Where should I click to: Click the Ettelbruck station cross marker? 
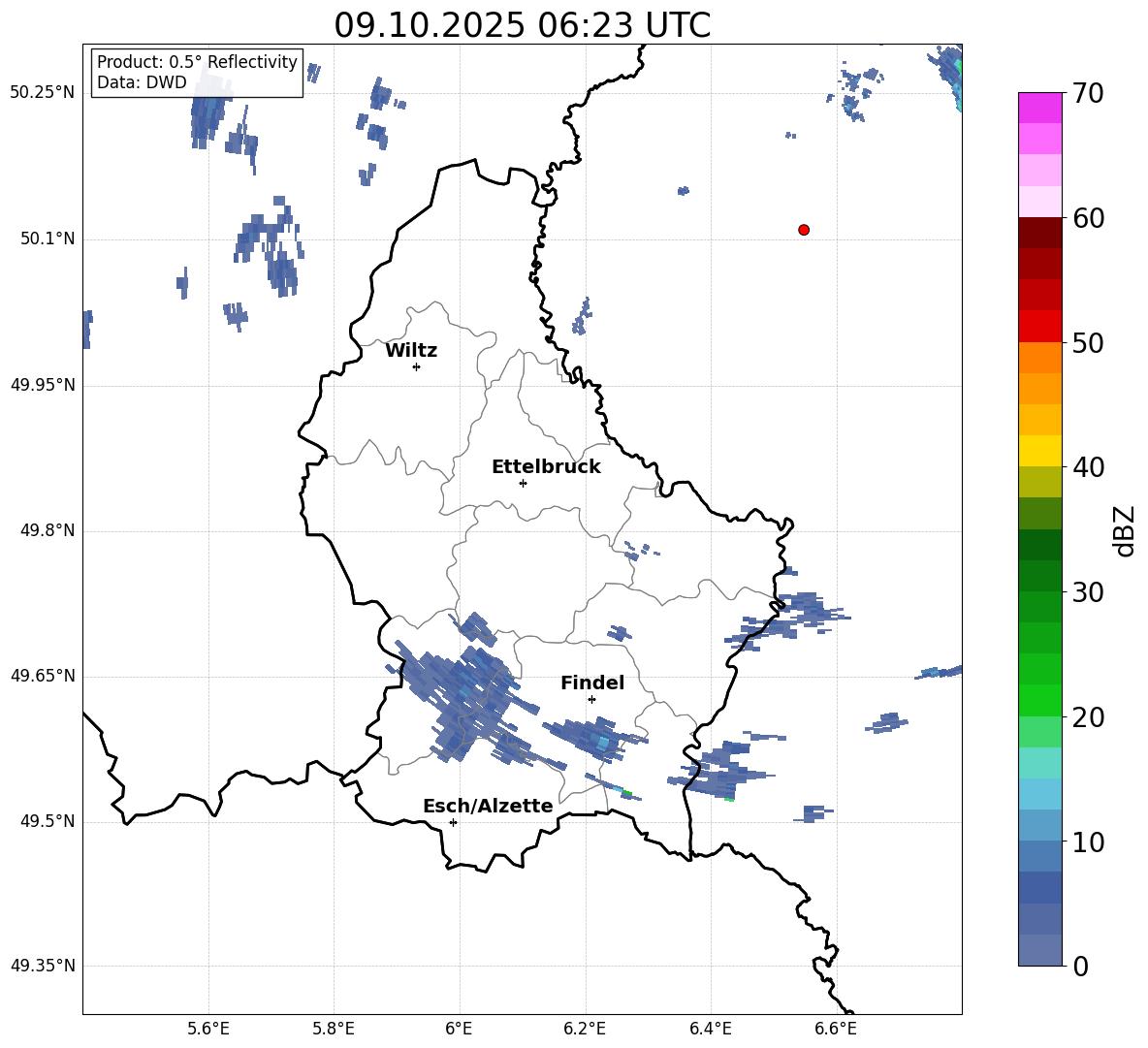pos(523,483)
